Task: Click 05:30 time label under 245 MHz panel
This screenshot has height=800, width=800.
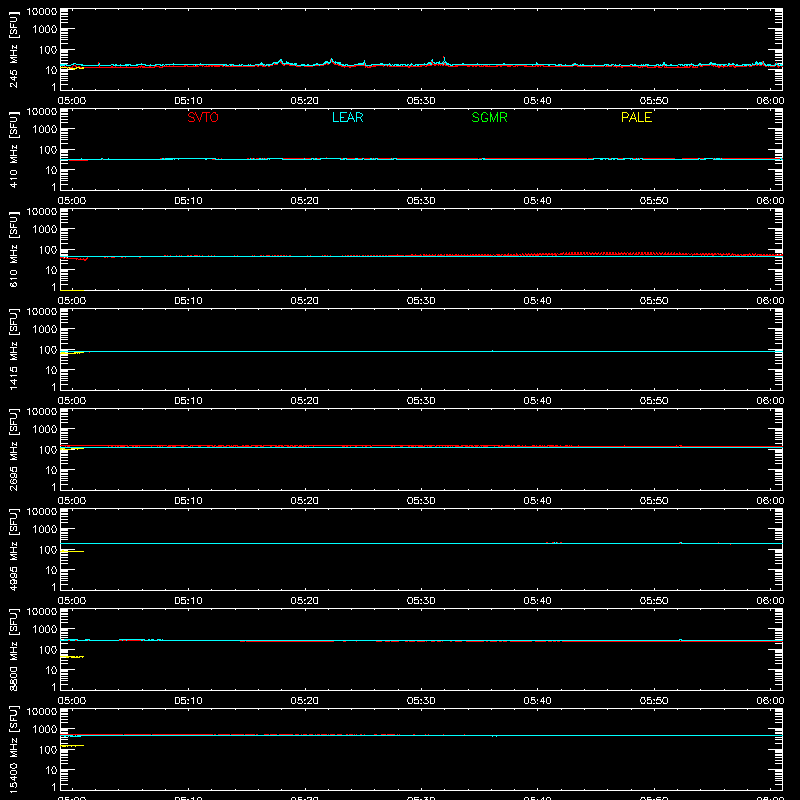Action: click(x=421, y=101)
